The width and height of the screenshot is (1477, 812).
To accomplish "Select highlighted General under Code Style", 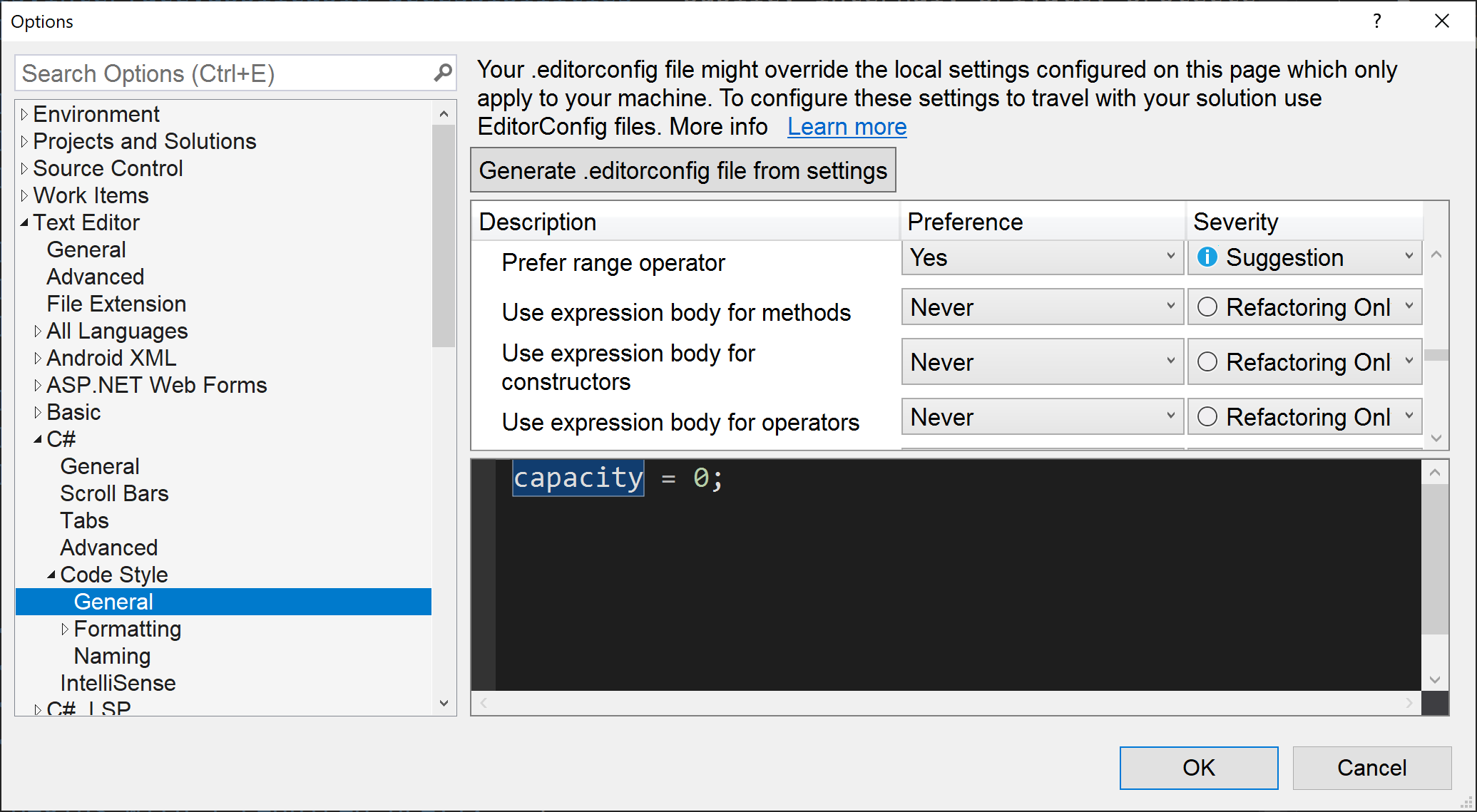I will point(223,602).
